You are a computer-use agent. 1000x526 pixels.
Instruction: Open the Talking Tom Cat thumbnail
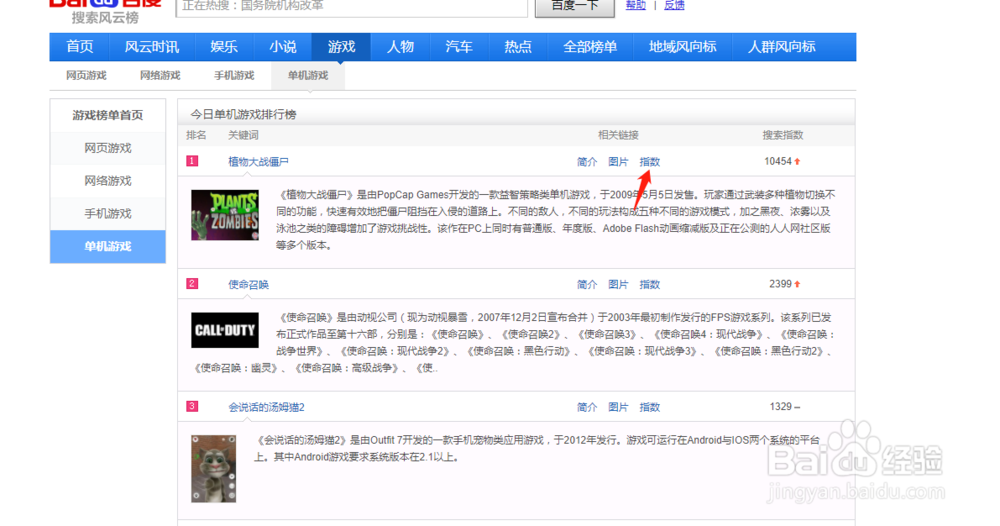point(214,469)
